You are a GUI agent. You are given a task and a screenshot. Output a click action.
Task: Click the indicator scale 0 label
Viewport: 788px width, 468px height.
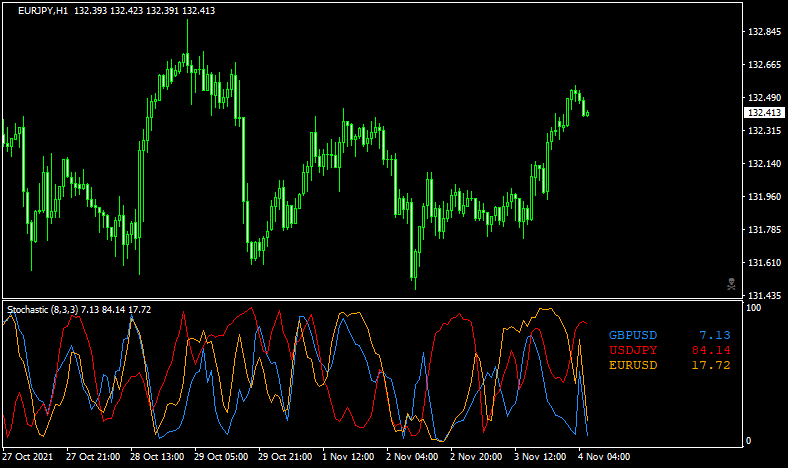(751, 441)
